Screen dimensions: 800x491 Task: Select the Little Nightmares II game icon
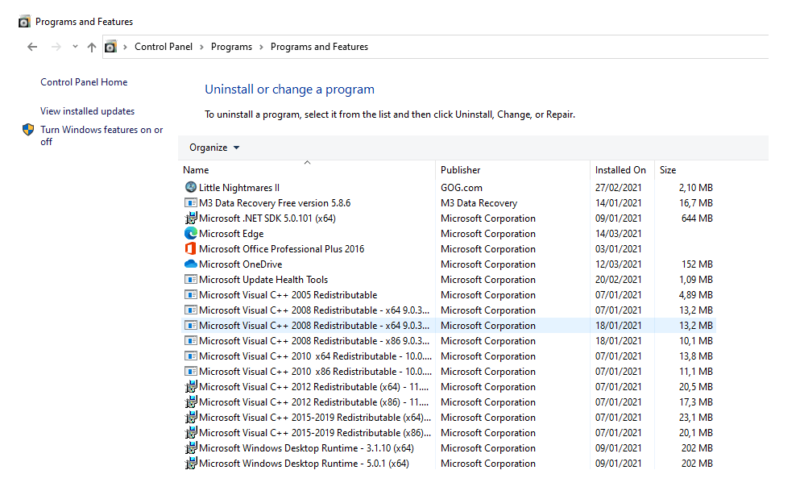coord(191,187)
